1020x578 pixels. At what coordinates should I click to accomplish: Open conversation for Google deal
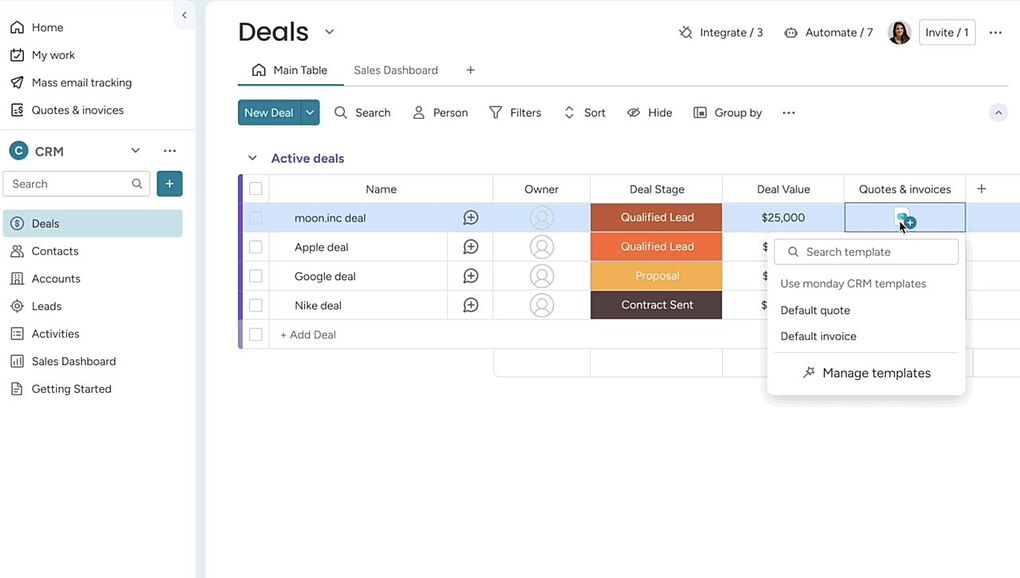470,276
